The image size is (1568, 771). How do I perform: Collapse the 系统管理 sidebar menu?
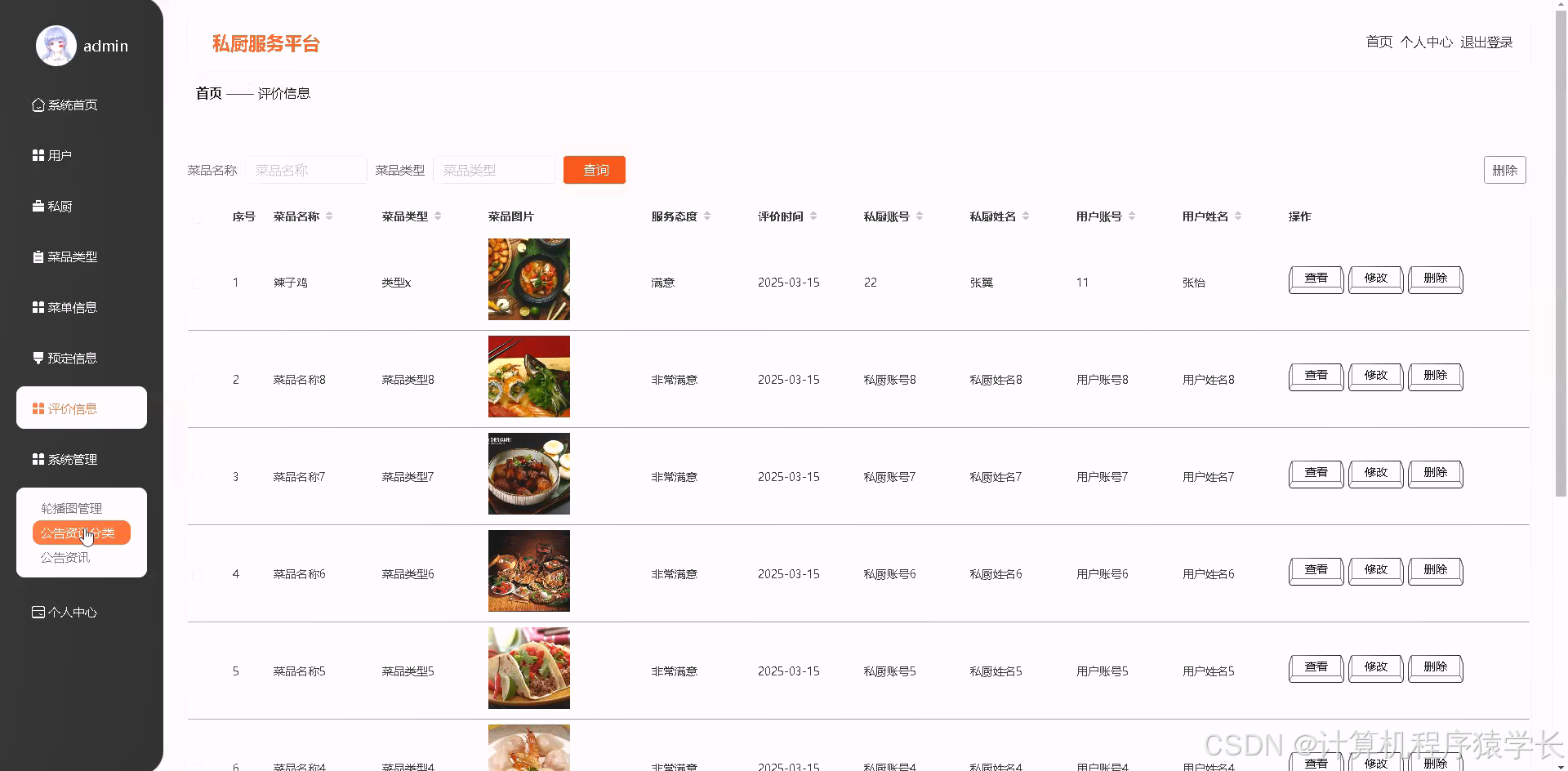click(65, 459)
